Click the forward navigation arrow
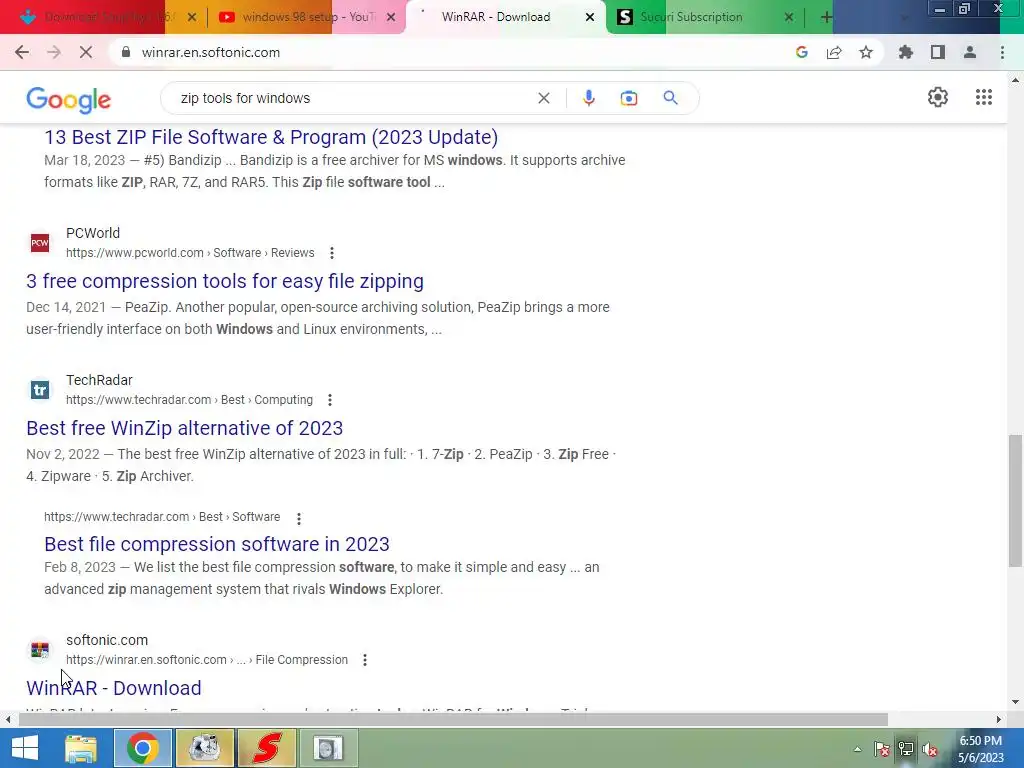 coord(54,52)
